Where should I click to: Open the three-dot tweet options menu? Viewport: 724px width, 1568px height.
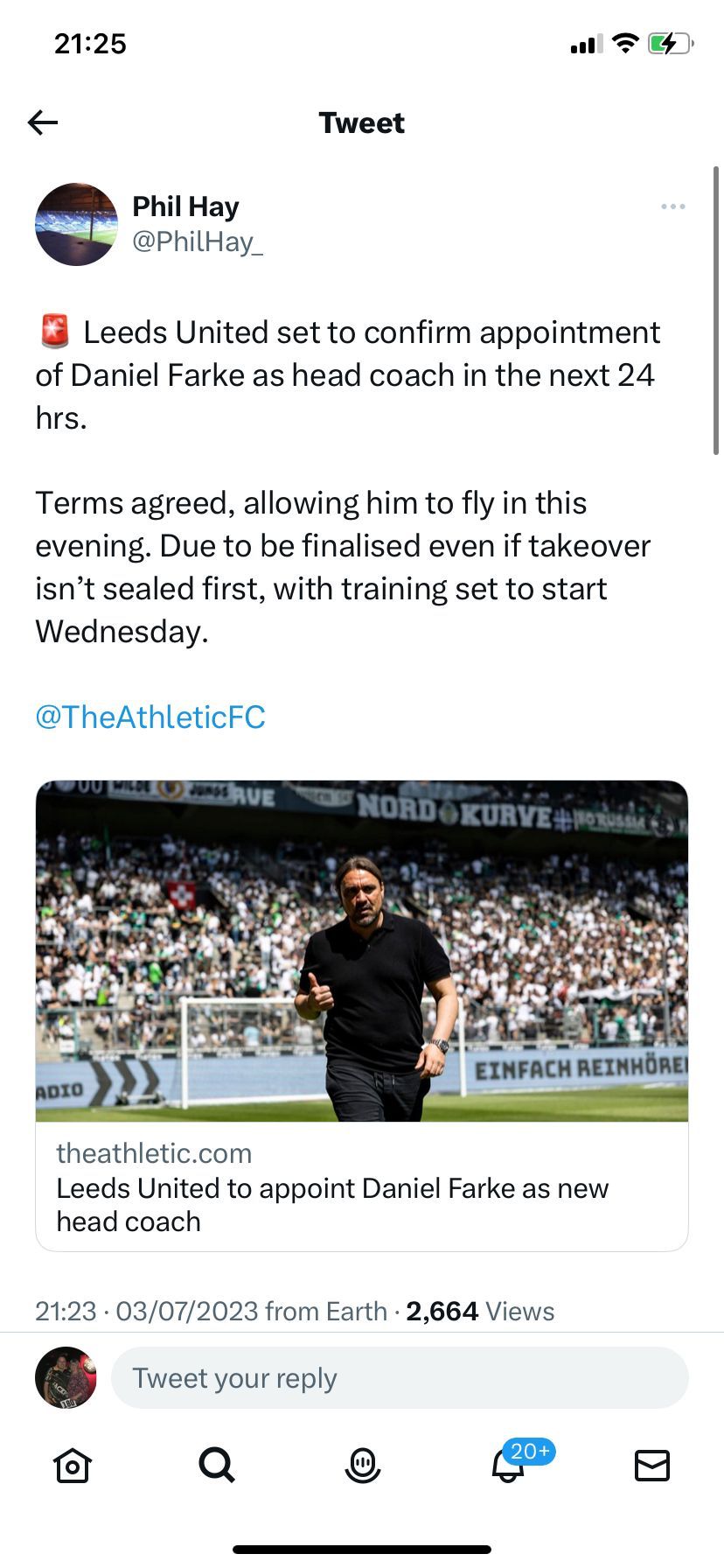click(x=673, y=206)
